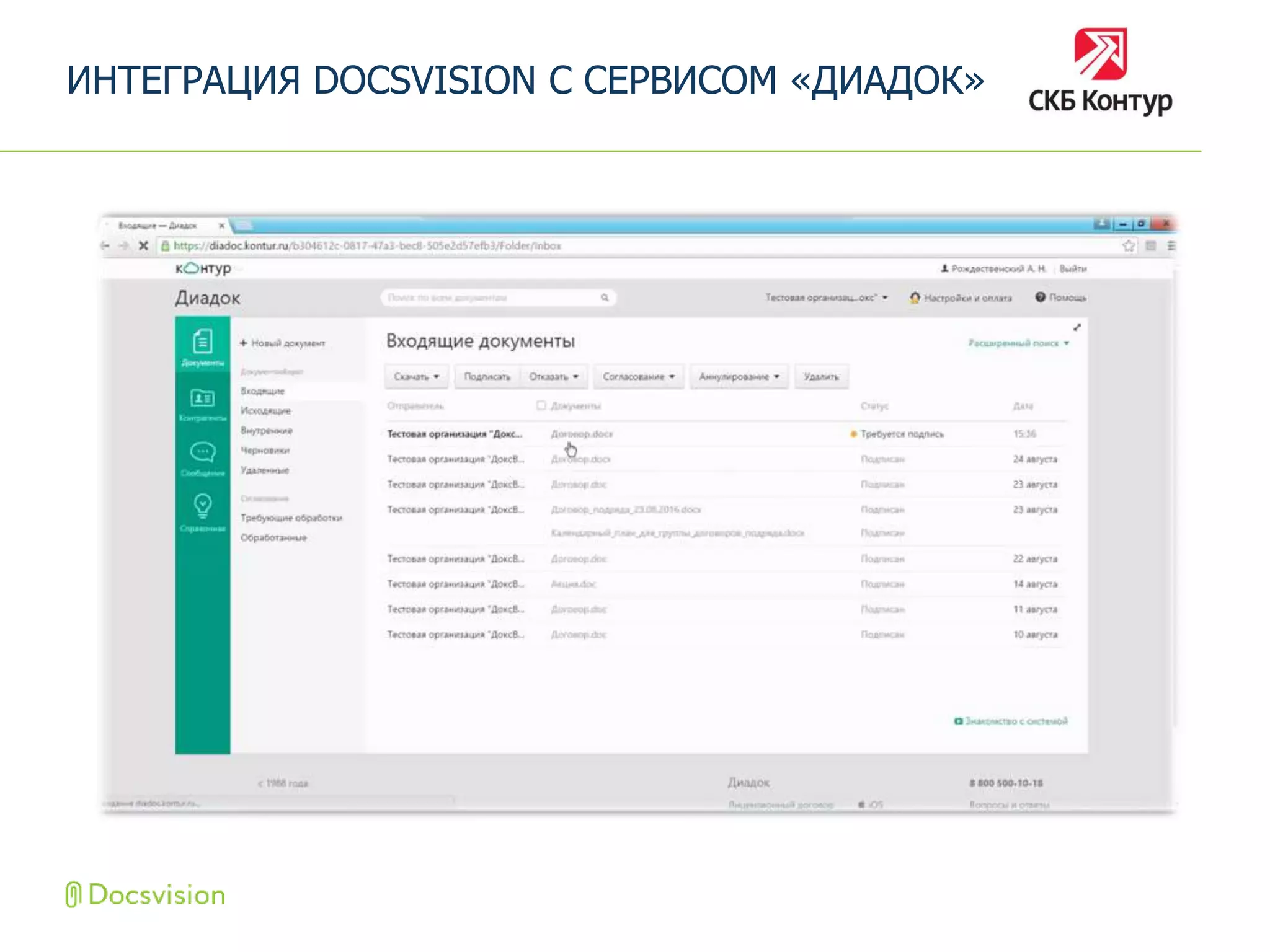Open the Согласование dropdown
The image size is (1270, 952).
639,376
